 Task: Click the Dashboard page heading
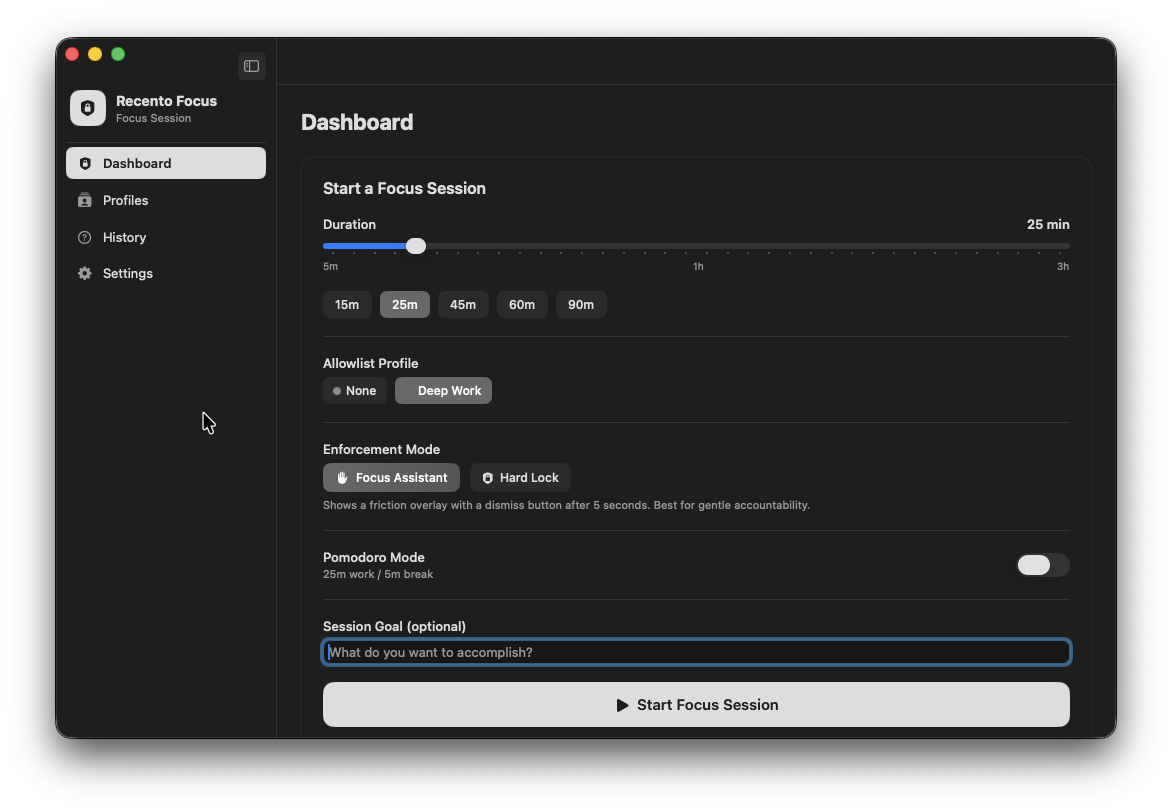[357, 122]
